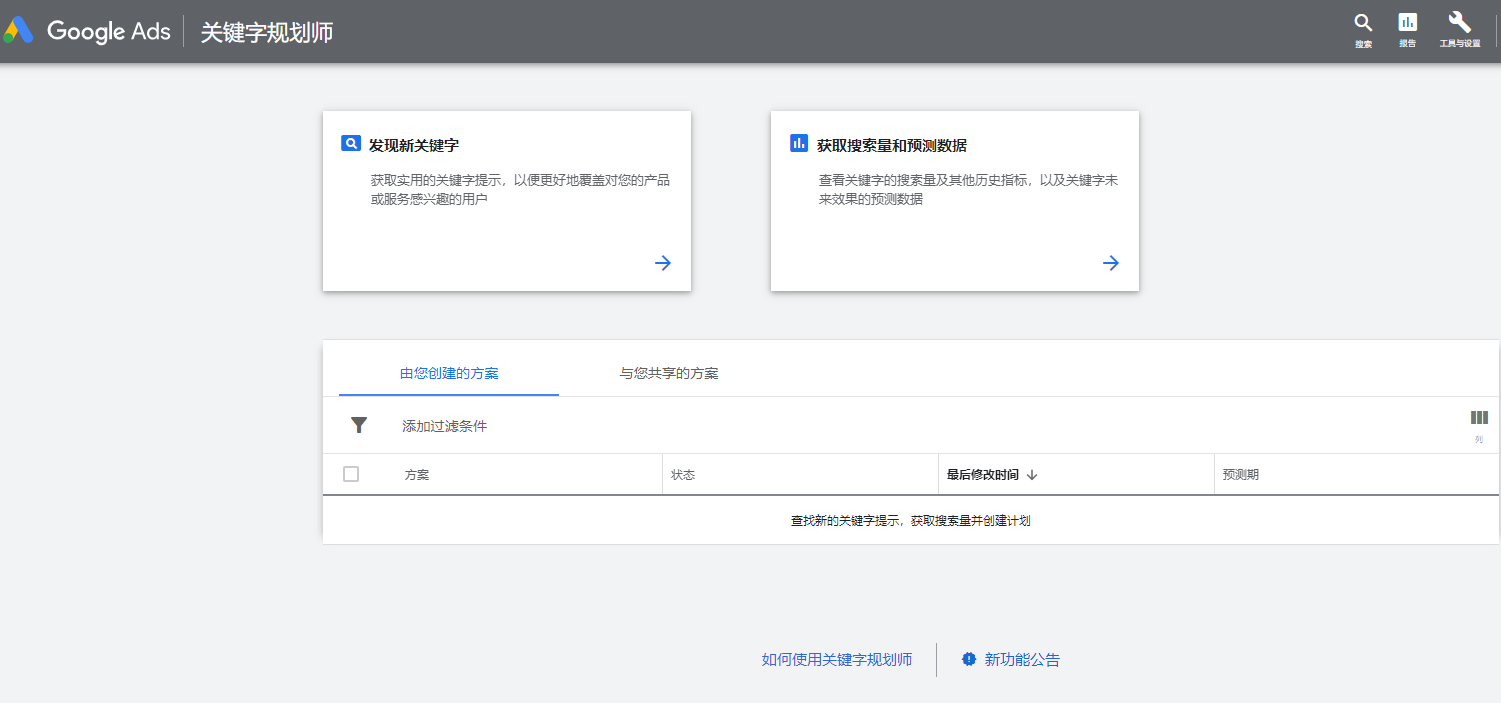Screen dimensions: 1501x703
Task: Open tools and settings wrench icon
Action: [1459, 30]
